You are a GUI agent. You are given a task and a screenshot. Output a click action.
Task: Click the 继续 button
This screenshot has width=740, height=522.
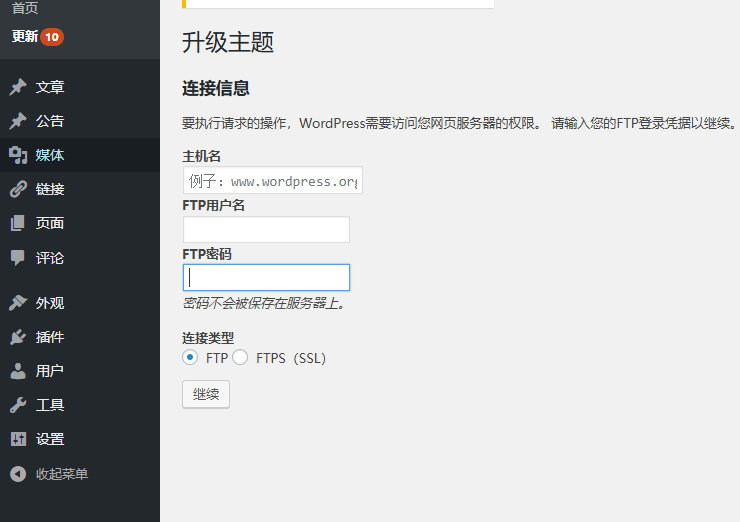pyautogui.click(x=206, y=394)
